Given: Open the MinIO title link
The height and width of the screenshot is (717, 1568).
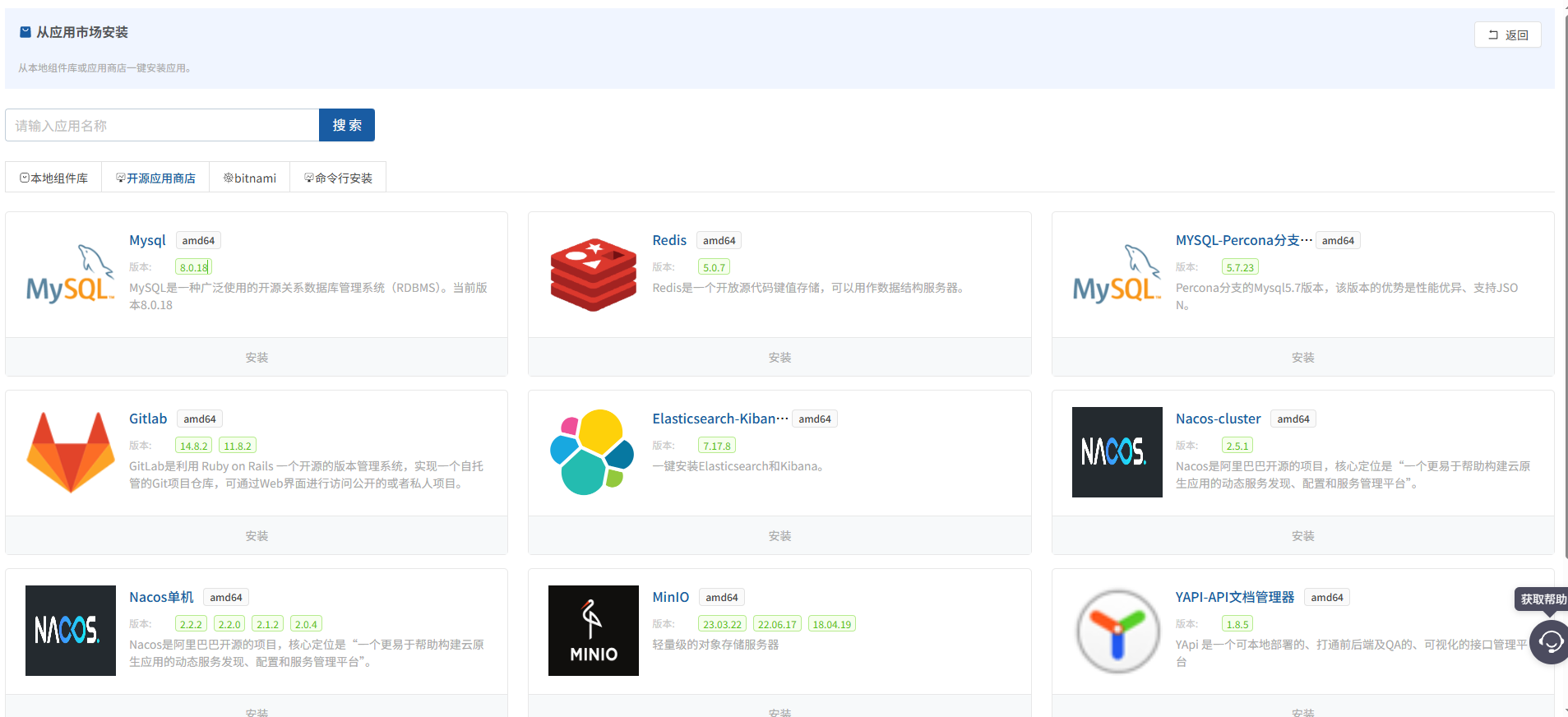Looking at the screenshot, I should tap(671, 597).
